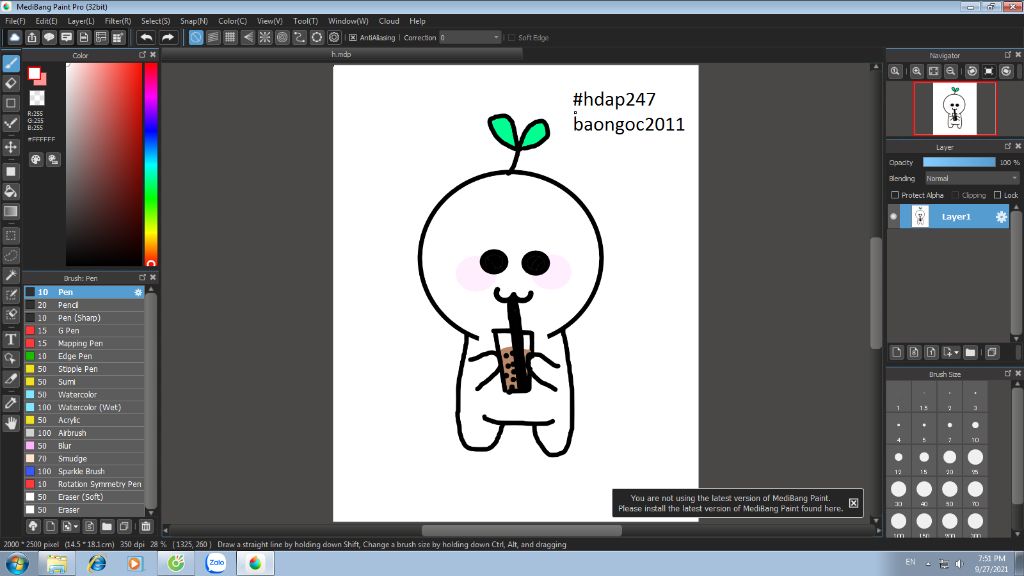
Task: Open the Layer menu
Action: click(x=81, y=21)
